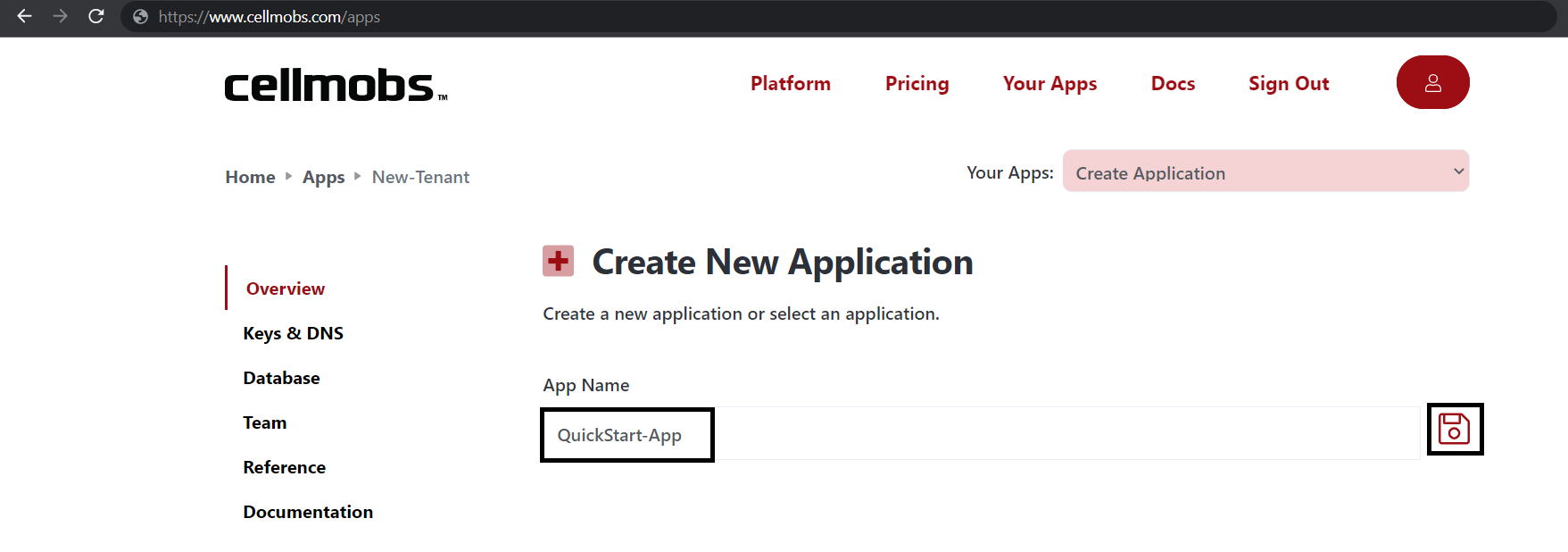This screenshot has width=1568, height=552.
Task: Click the 'Create a new application' description text
Action: (x=741, y=314)
